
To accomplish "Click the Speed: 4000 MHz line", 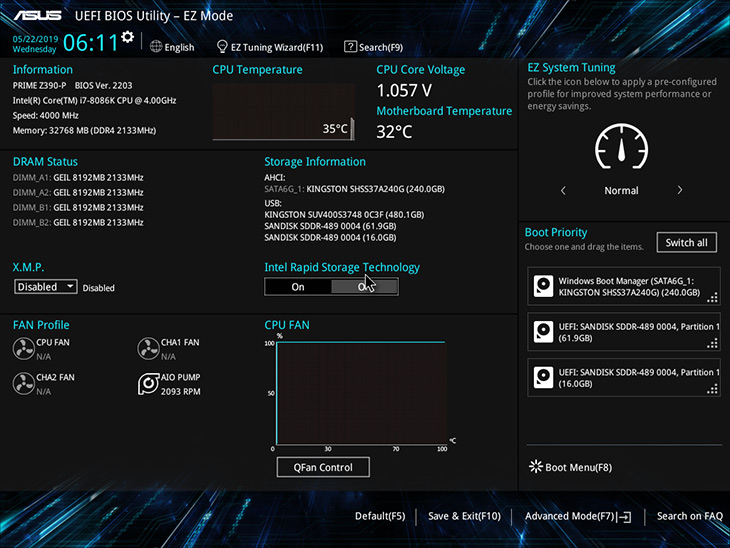I will point(46,115).
